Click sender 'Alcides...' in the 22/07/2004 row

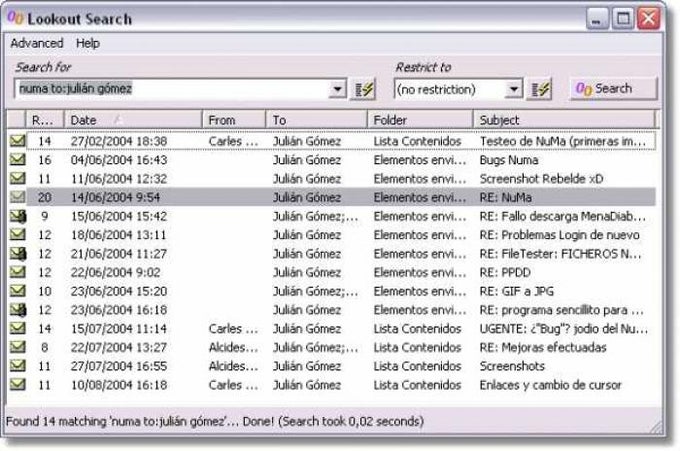233,347
